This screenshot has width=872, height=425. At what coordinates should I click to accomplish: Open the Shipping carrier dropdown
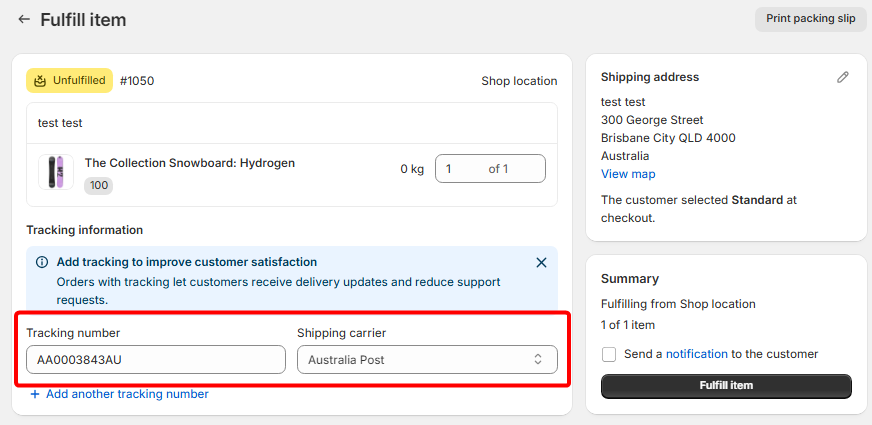[x=427, y=360]
